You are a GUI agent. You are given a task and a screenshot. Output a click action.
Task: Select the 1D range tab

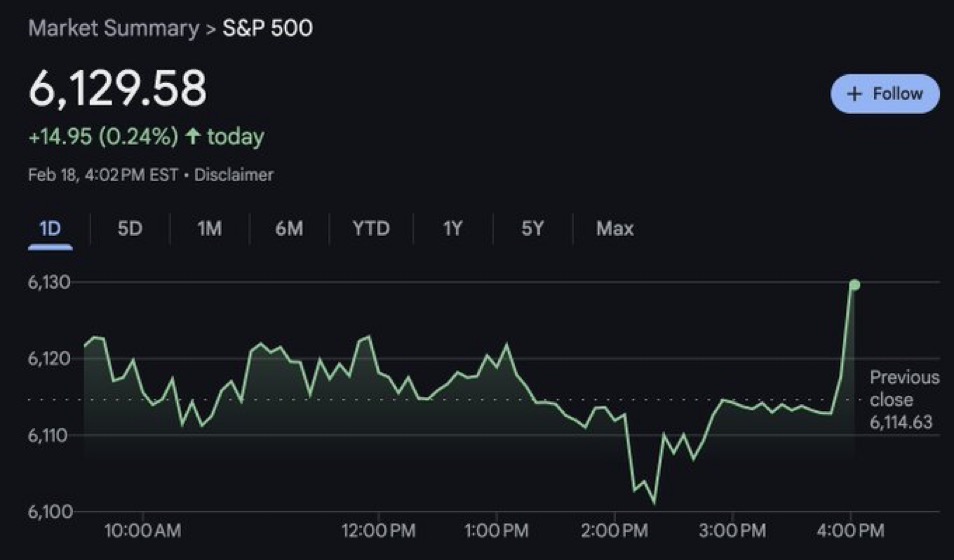(x=50, y=229)
